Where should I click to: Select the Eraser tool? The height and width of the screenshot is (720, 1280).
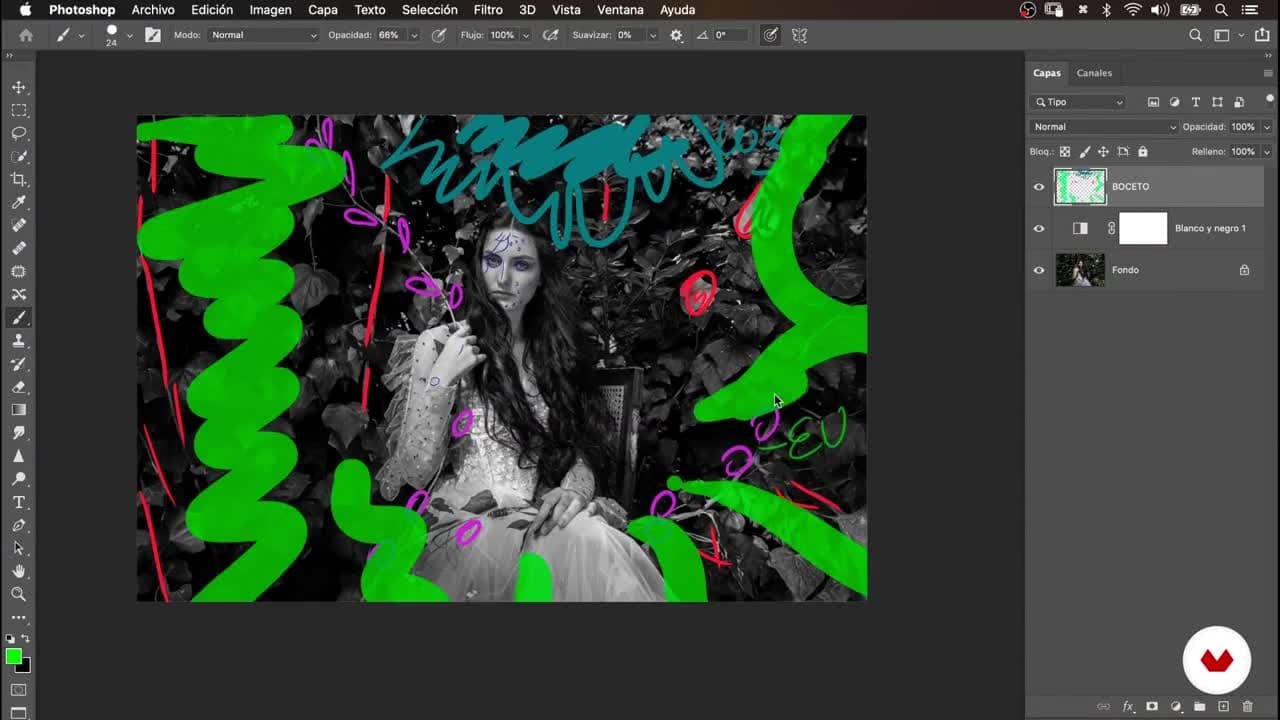pyautogui.click(x=19, y=387)
